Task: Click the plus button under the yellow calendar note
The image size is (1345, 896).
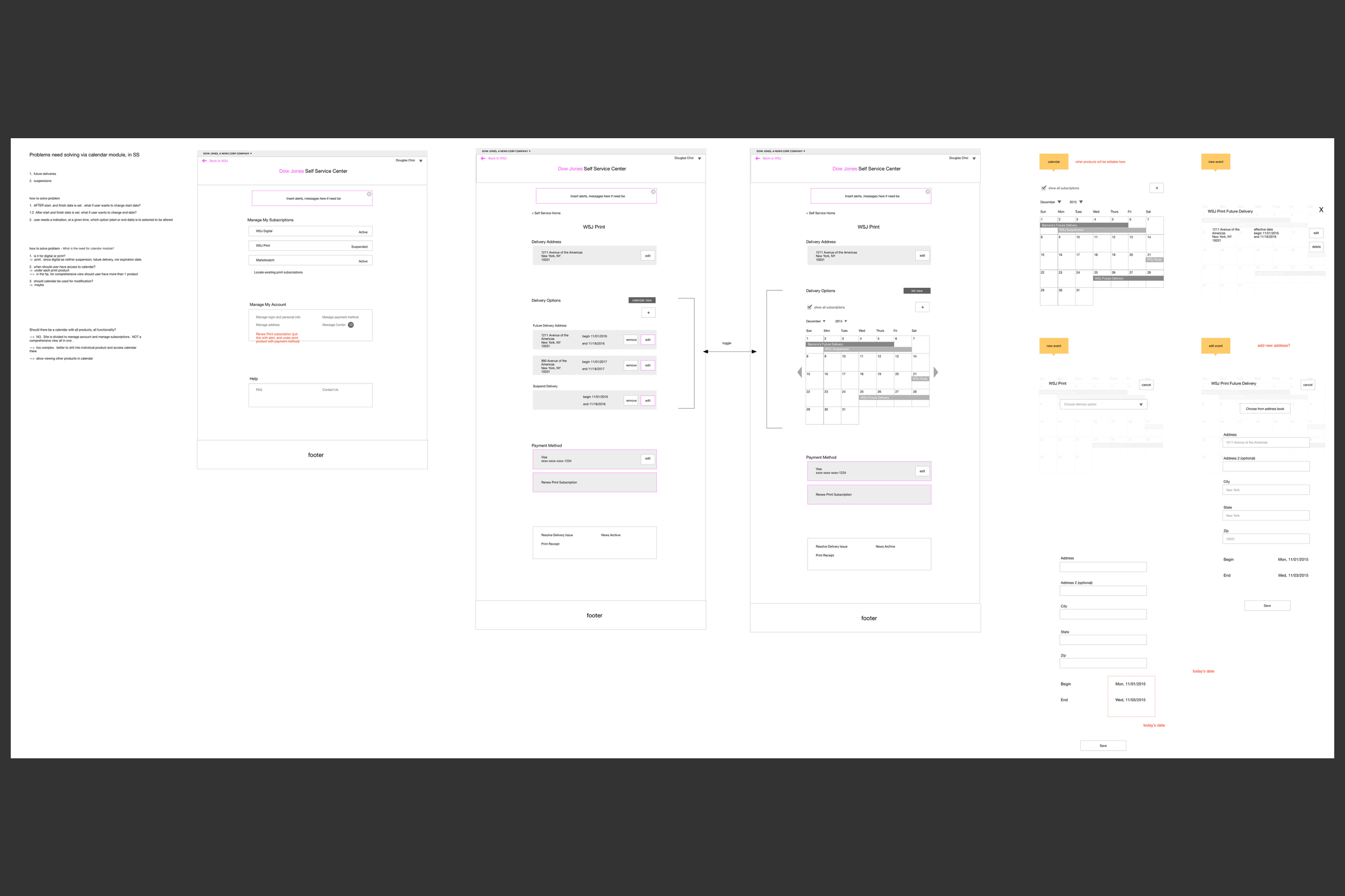Action: (1156, 188)
